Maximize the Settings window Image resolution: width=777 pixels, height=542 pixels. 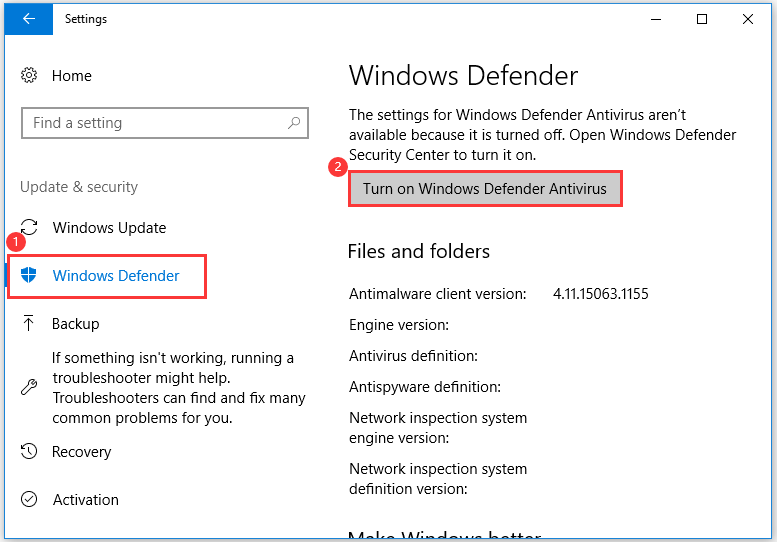tap(702, 19)
